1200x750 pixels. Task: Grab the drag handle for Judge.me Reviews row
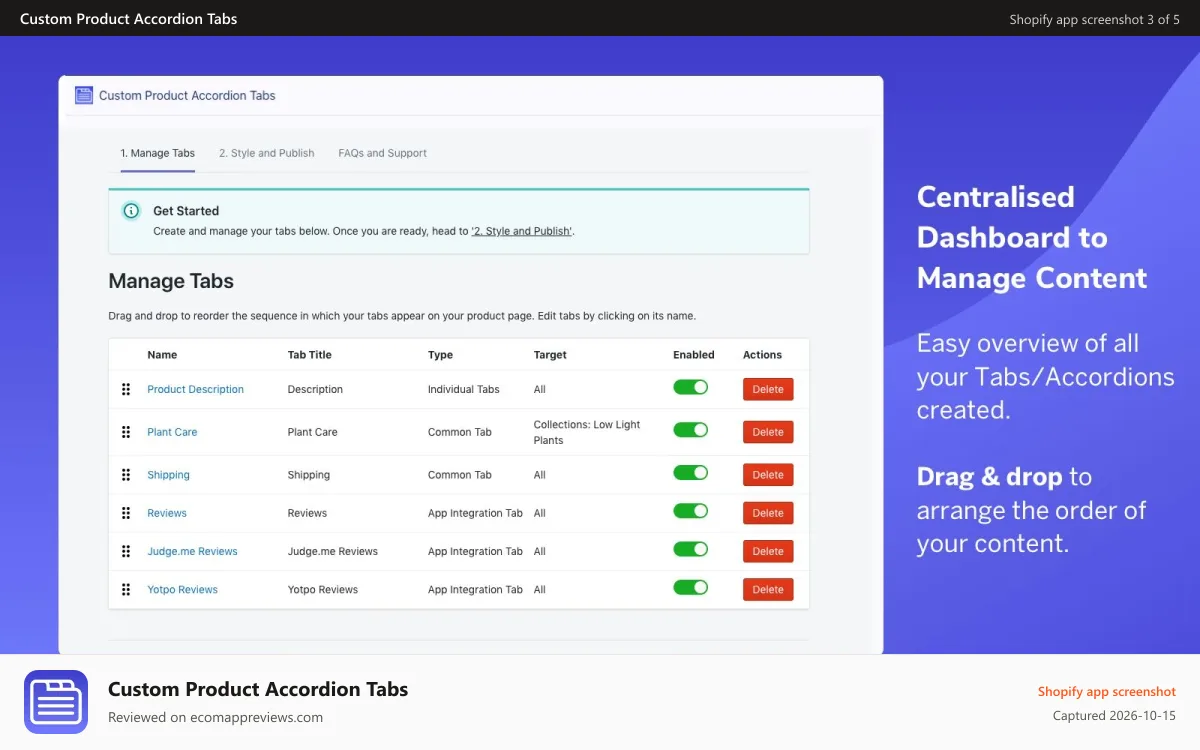click(x=126, y=551)
